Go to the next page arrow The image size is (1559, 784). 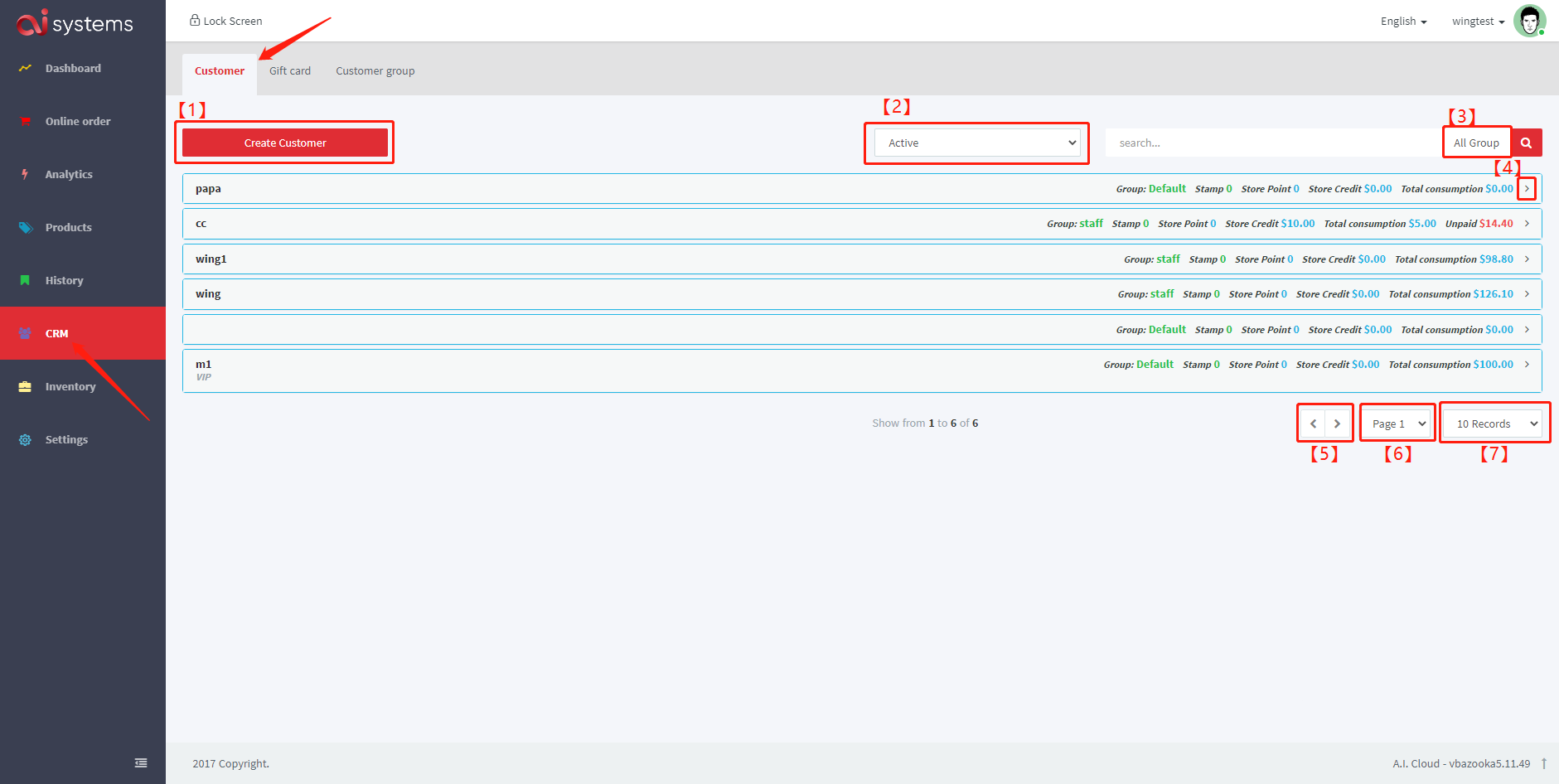click(1337, 423)
